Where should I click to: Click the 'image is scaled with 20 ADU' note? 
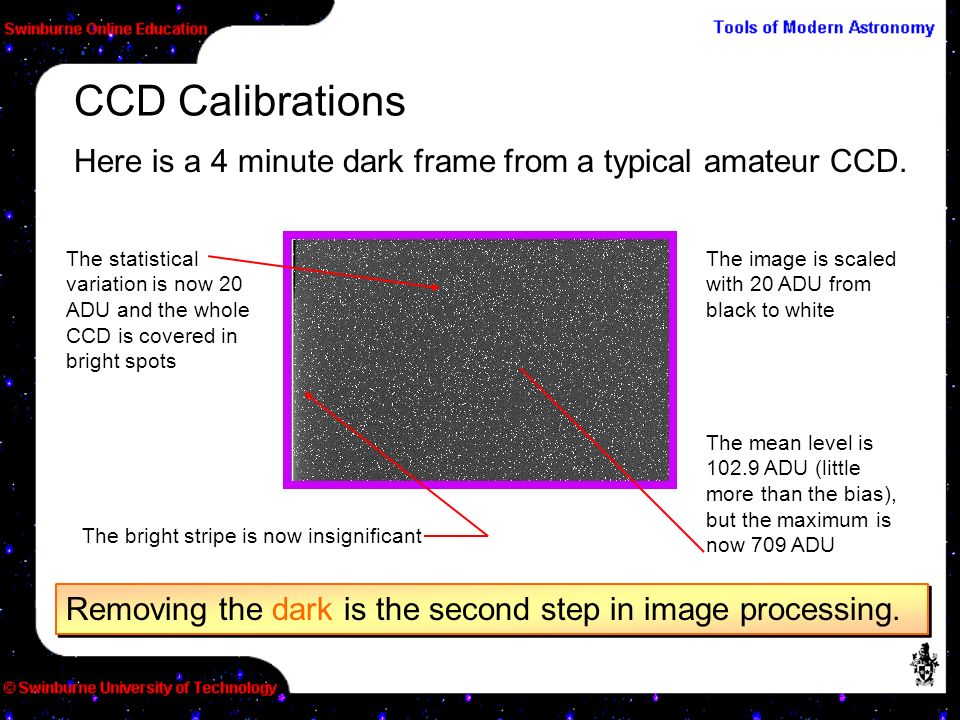(x=800, y=284)
